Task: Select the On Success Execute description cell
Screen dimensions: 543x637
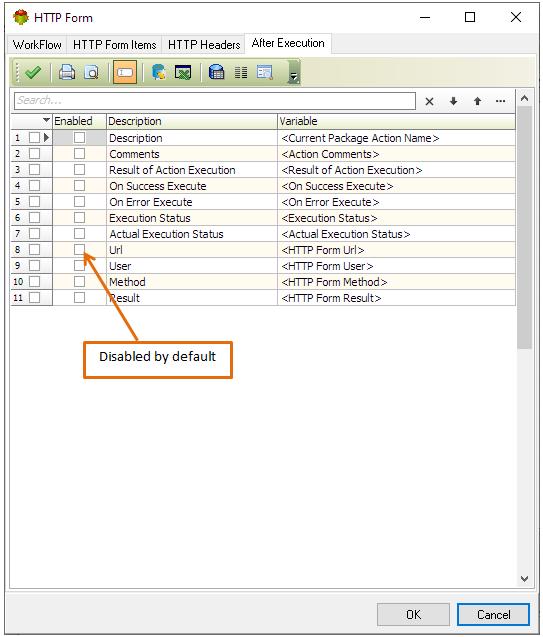Action: 192,186
